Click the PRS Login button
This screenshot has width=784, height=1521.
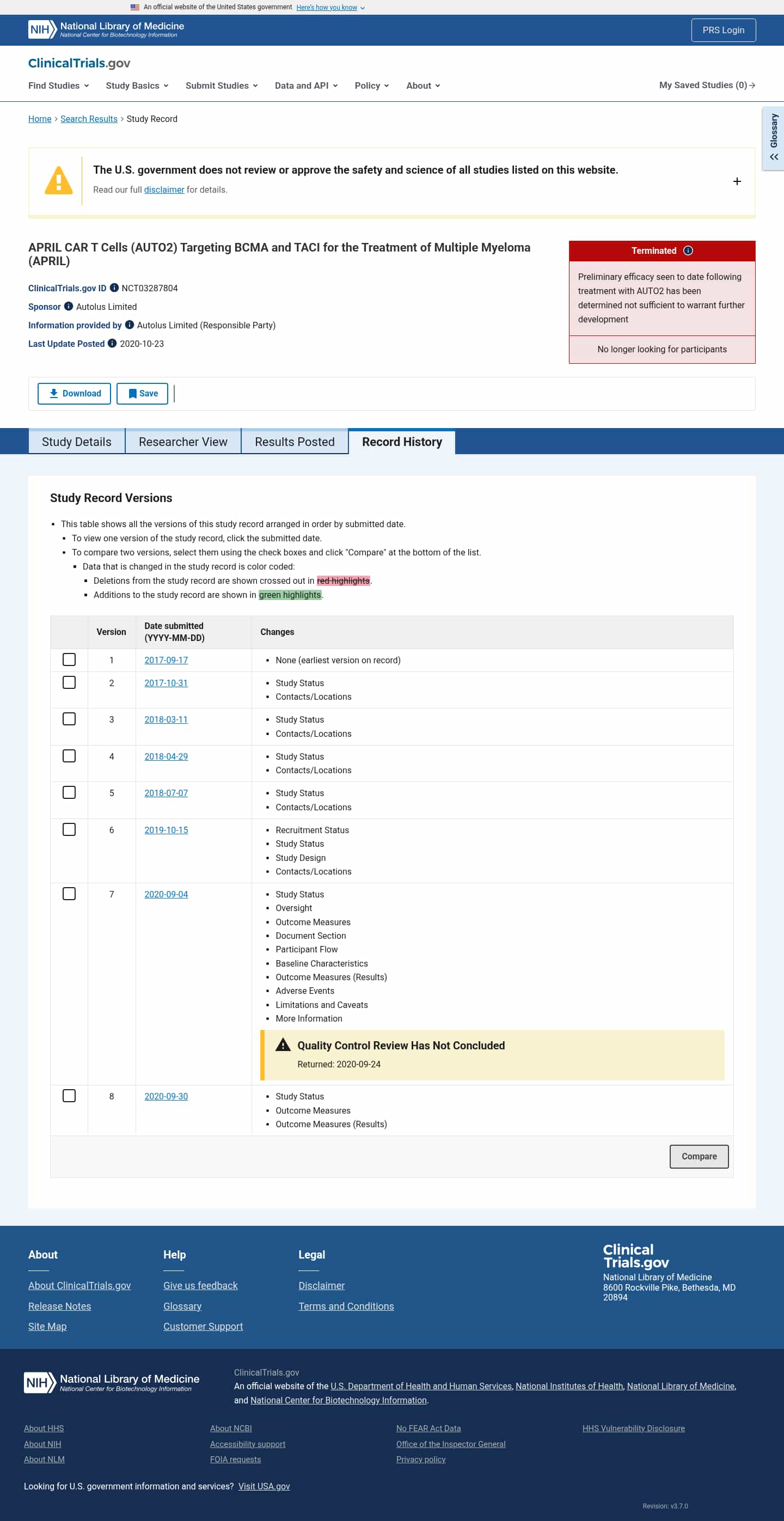click(x=723, y=30)
